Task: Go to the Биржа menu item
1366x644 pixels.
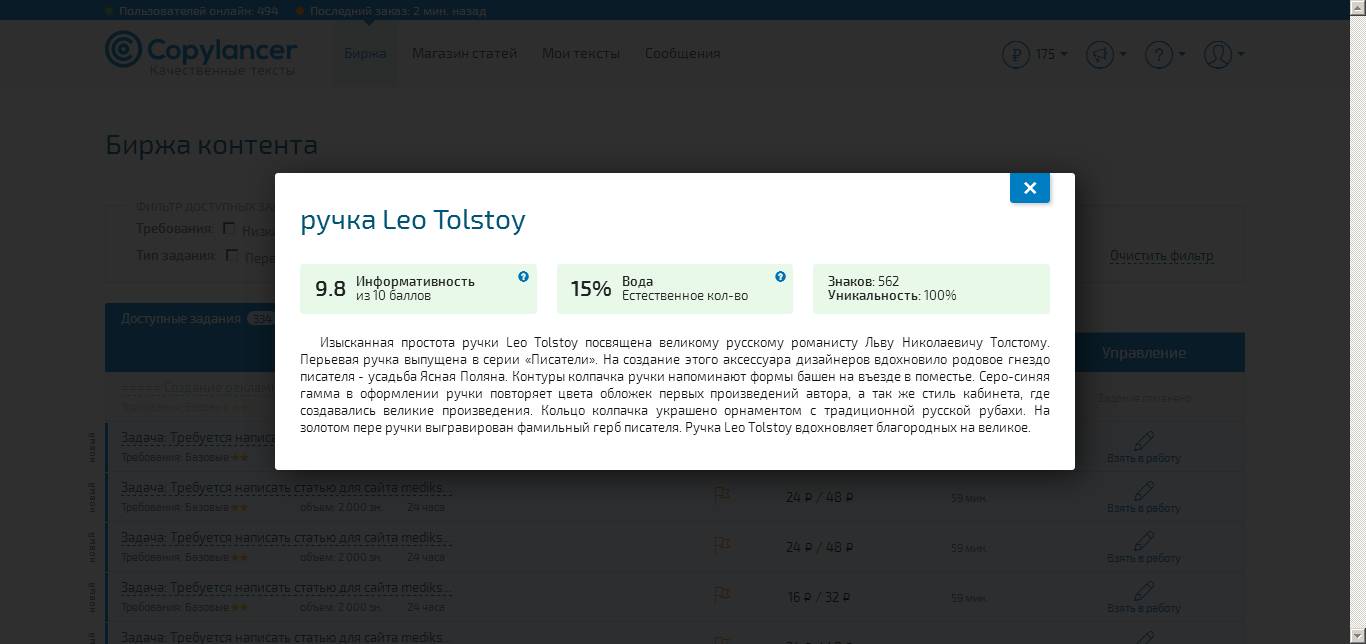Action: 365,53
